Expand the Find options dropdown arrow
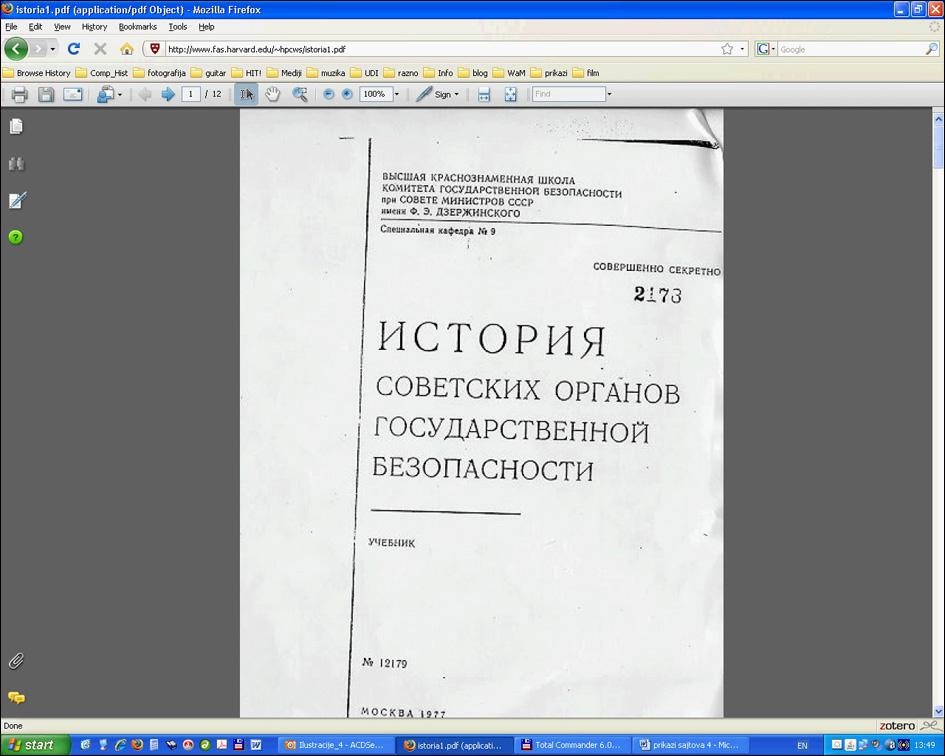The width and height of the screenshot is (945, 756). pos(609,94)
